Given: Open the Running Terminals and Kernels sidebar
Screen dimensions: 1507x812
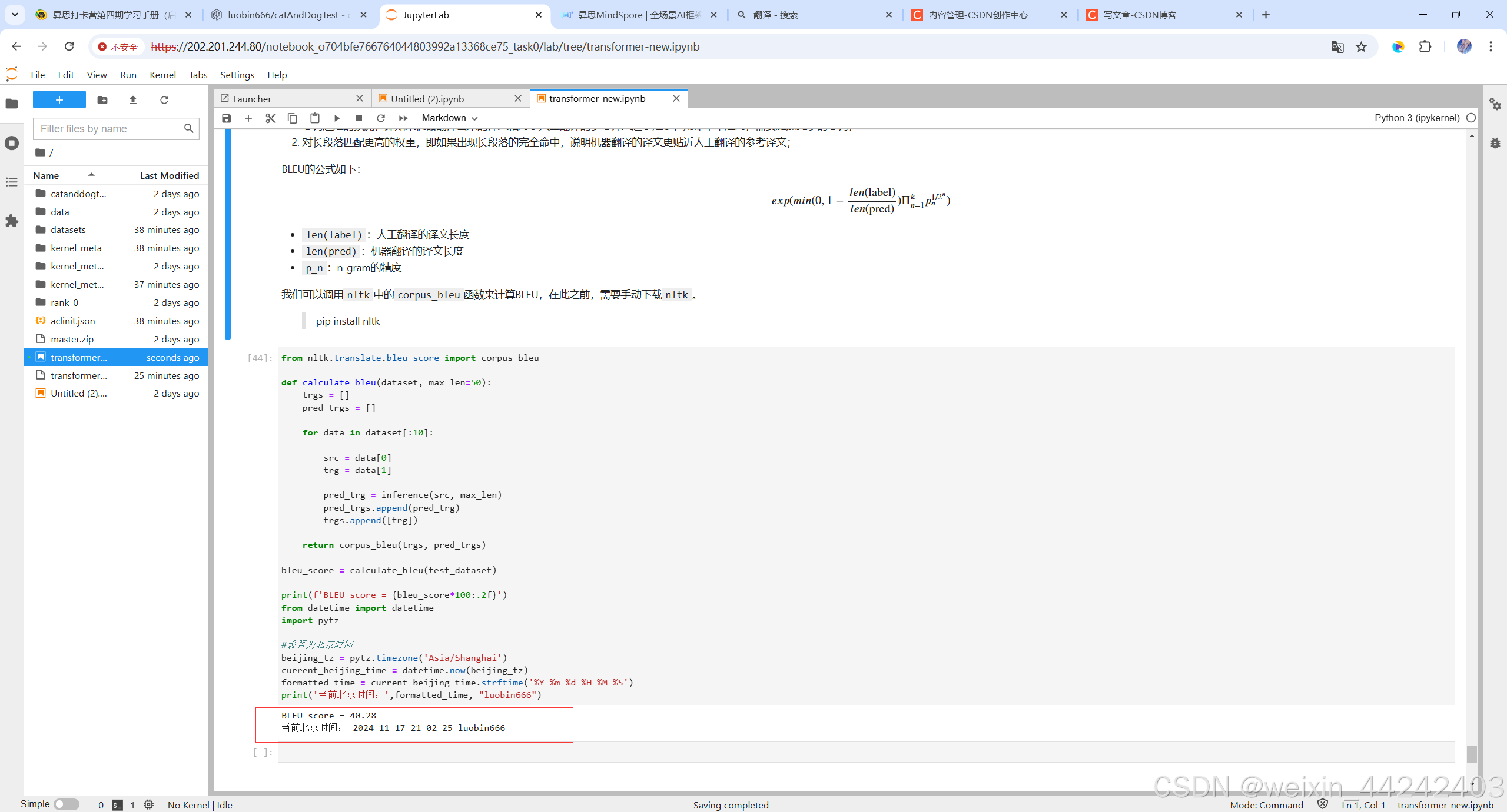Looking at the screenshot, I should point(12,143).
